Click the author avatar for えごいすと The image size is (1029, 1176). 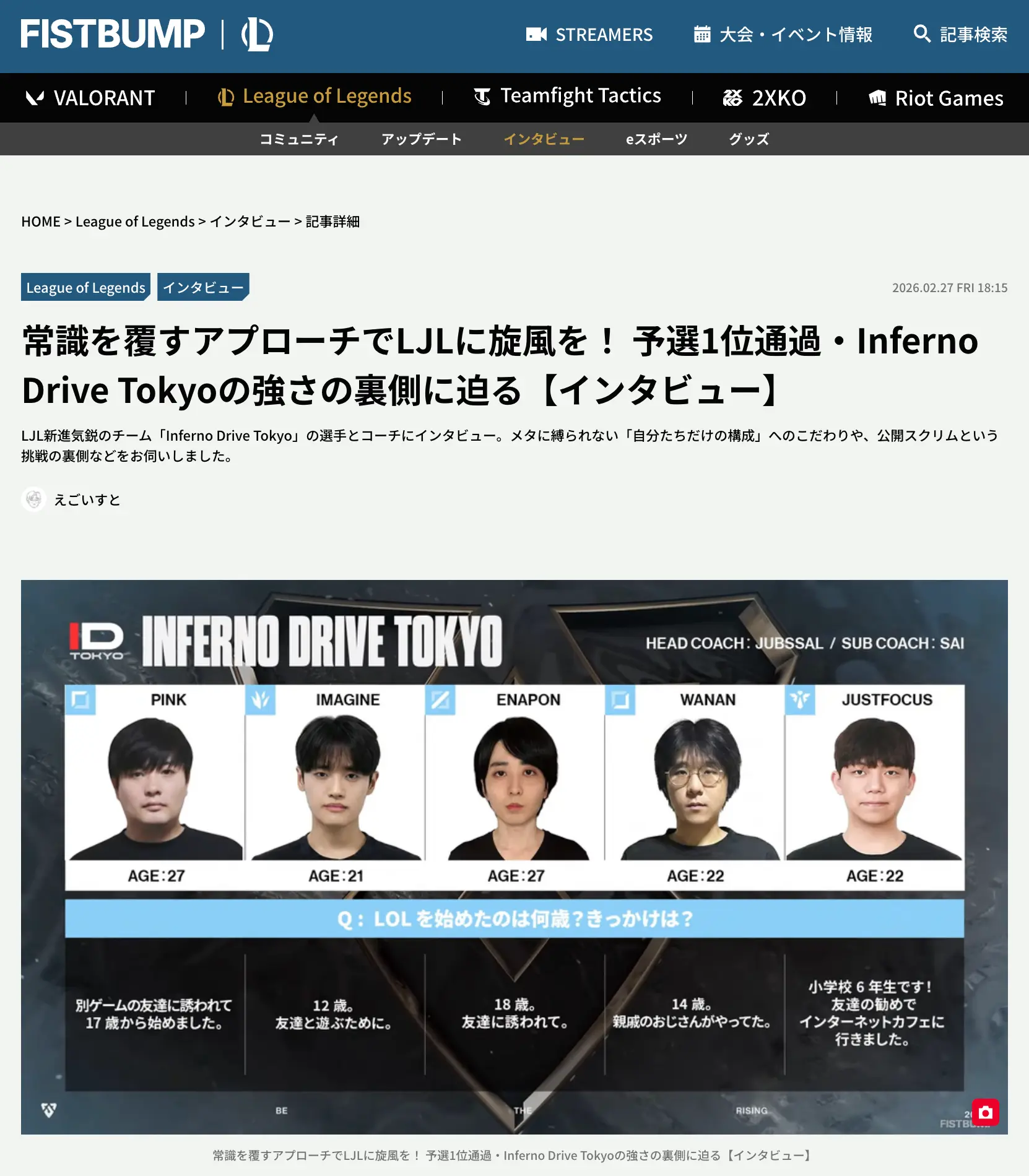pos(34,499)
